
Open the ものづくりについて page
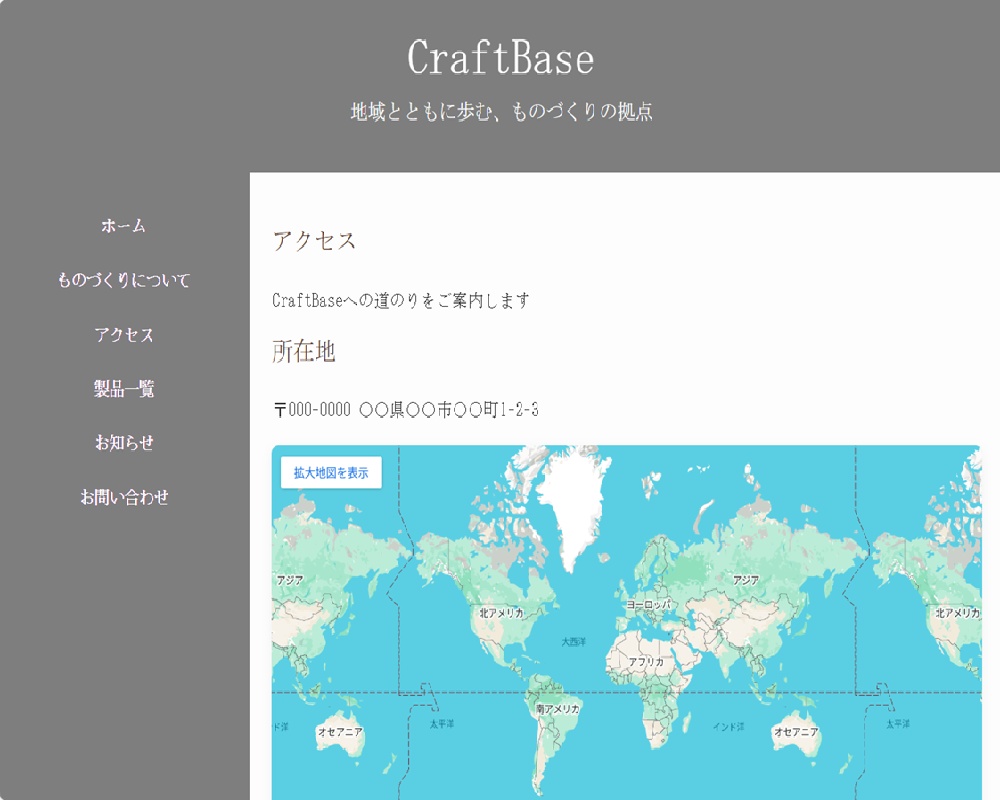tap(124, 281)
